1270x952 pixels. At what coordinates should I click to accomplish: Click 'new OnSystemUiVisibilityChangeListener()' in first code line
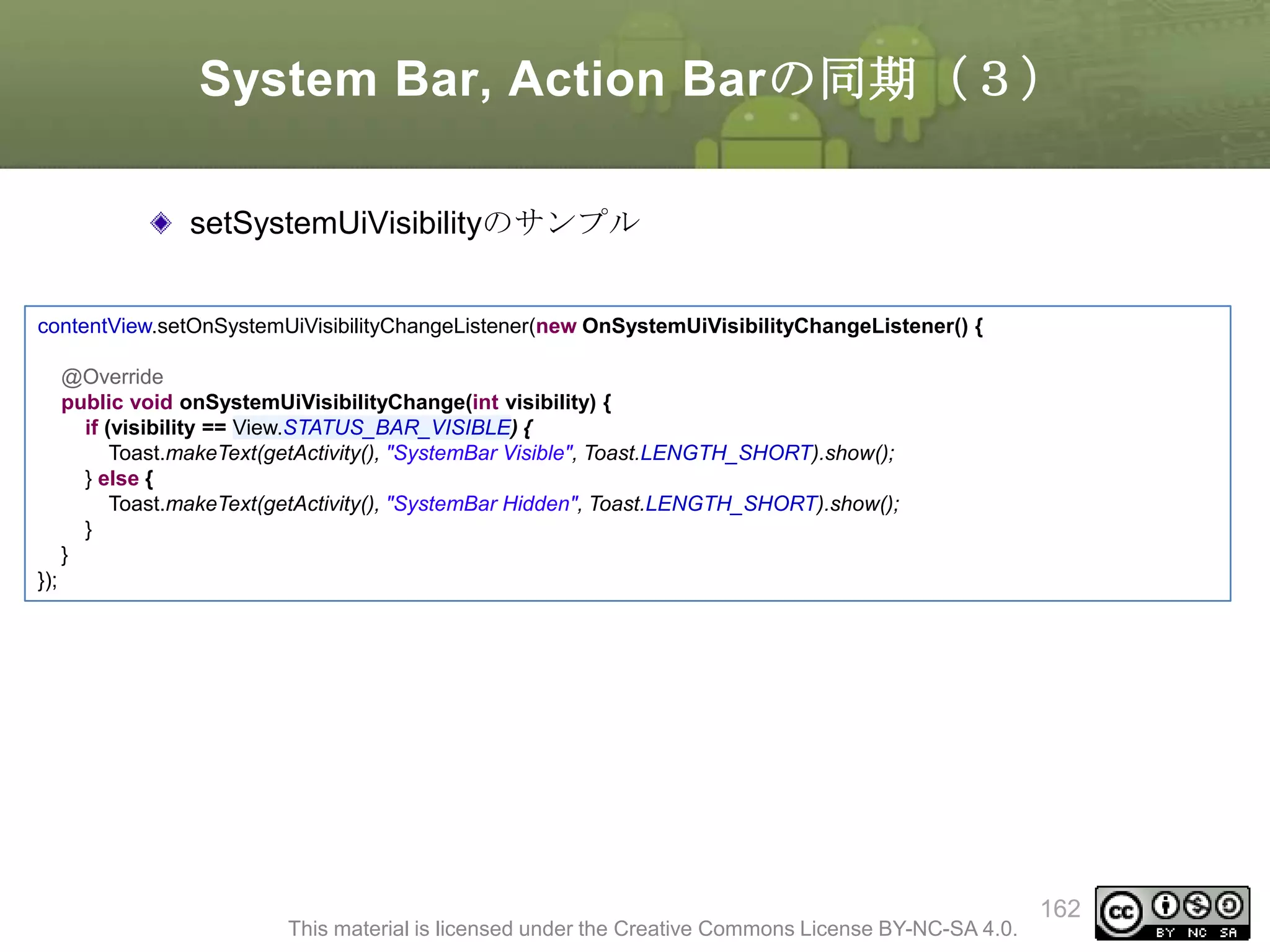pos(752,326)
